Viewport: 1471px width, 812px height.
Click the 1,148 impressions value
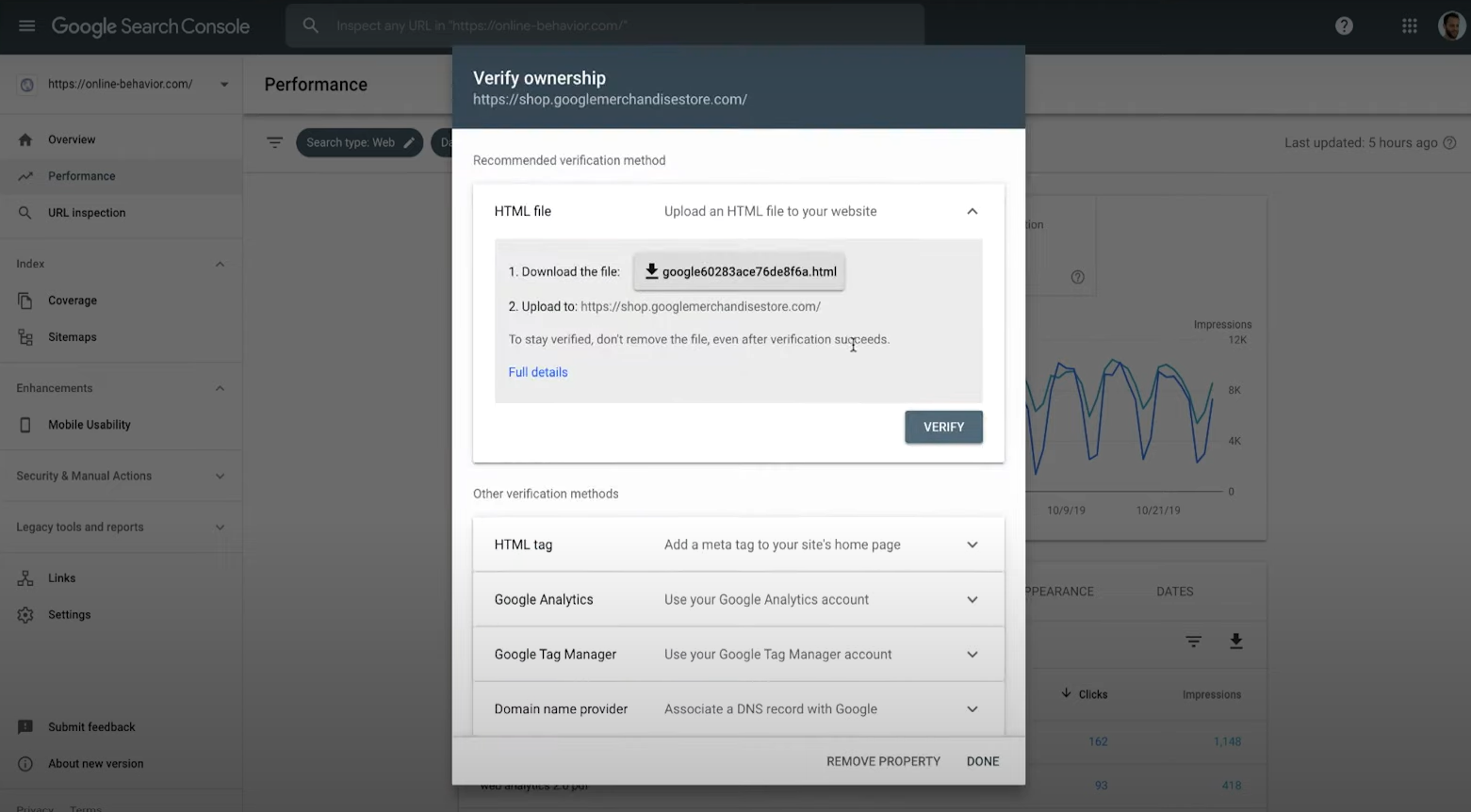pos(1227,741)
